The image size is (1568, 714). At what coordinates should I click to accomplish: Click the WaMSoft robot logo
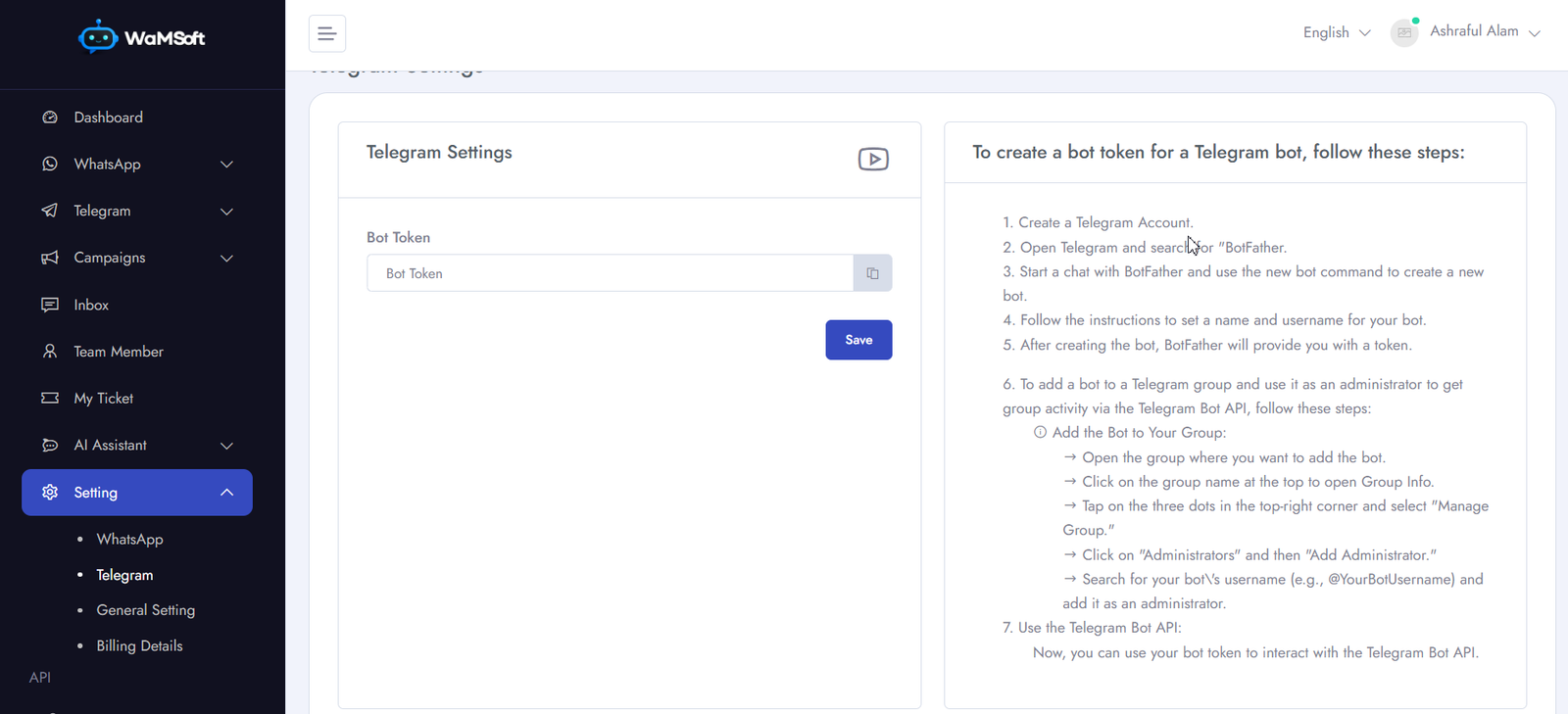point(98,37)
